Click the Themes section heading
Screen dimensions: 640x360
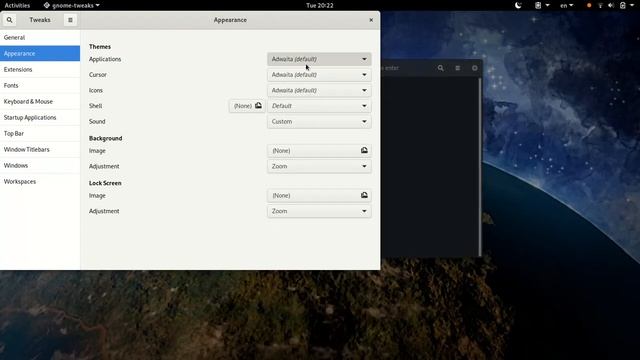(100, 47)
